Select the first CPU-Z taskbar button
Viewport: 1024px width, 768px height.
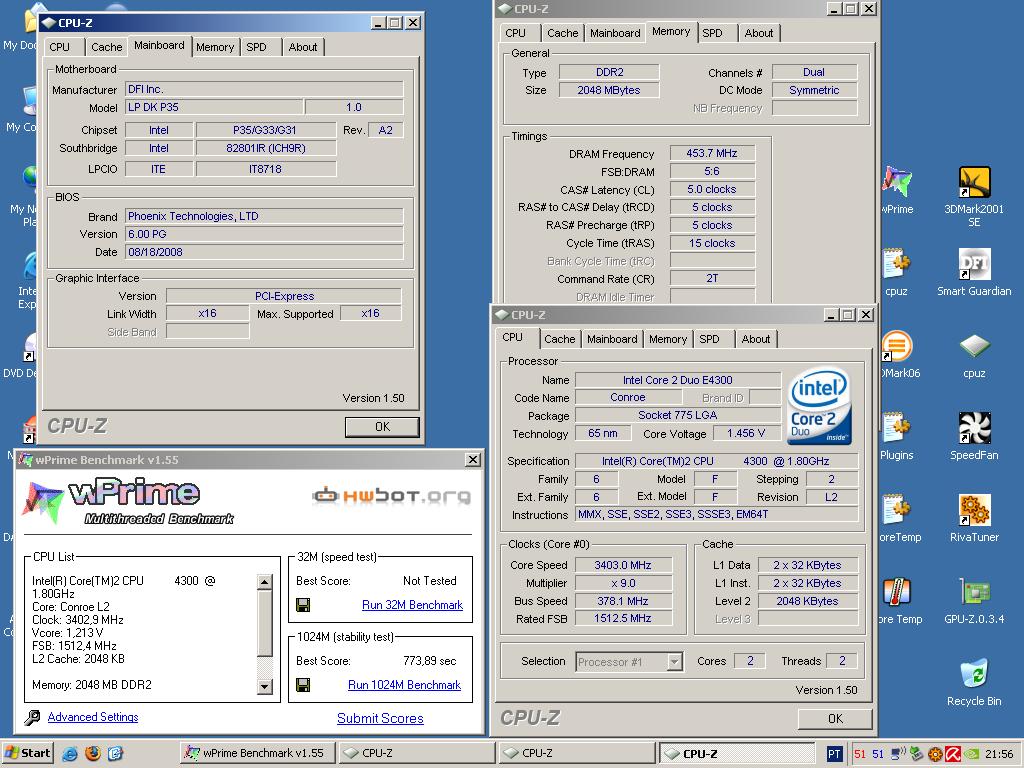(415, 753)
